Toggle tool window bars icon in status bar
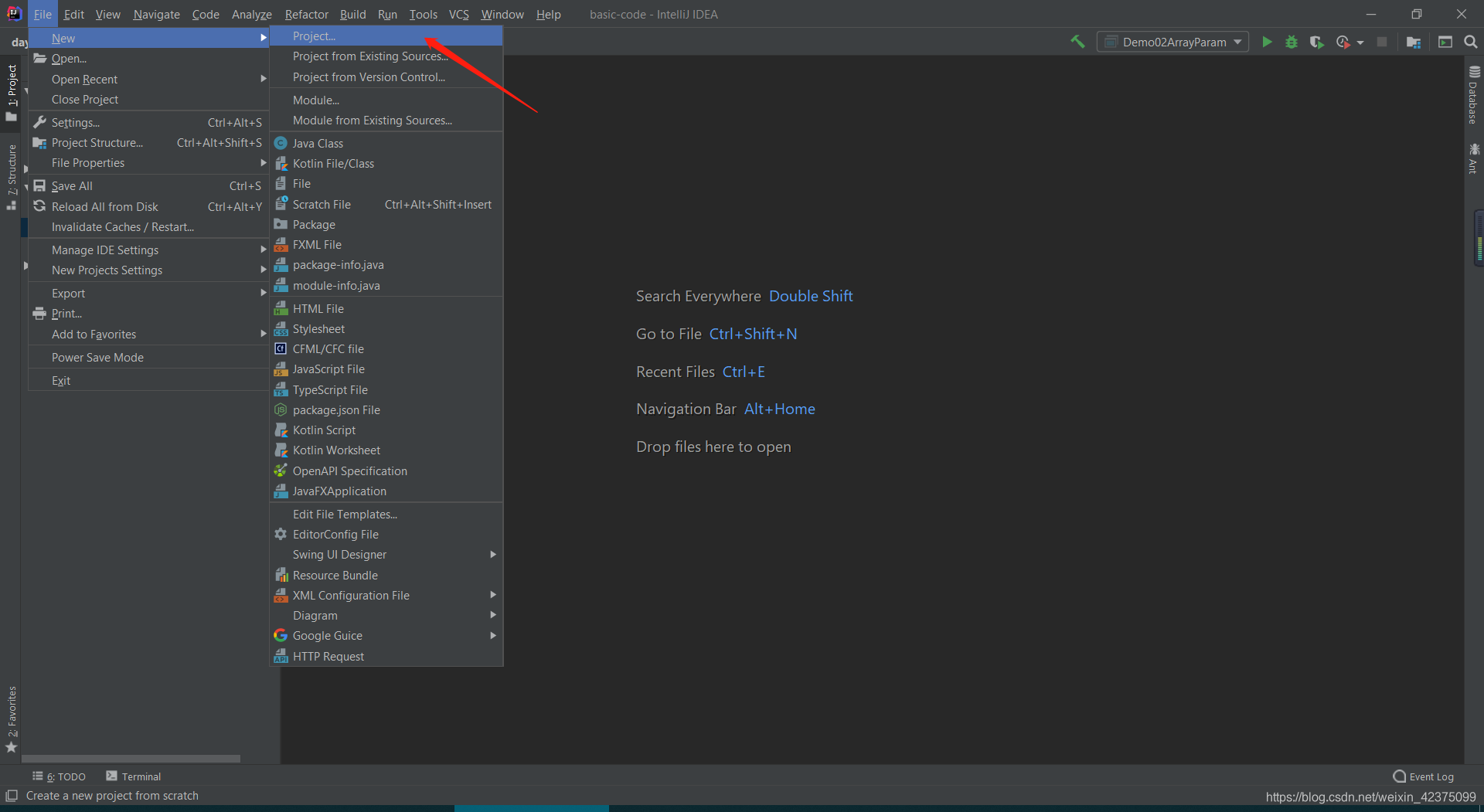 pyautogui.click(x=11, y=796)
